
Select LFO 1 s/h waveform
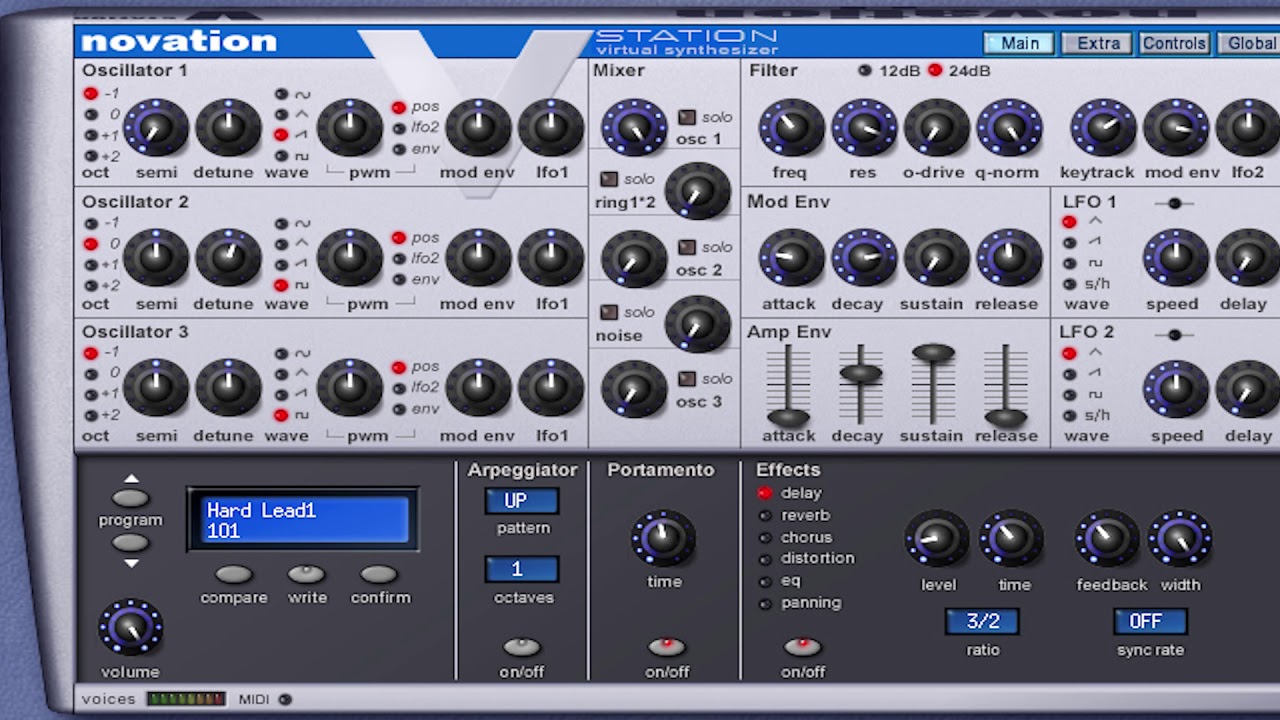click(1070, 284)
